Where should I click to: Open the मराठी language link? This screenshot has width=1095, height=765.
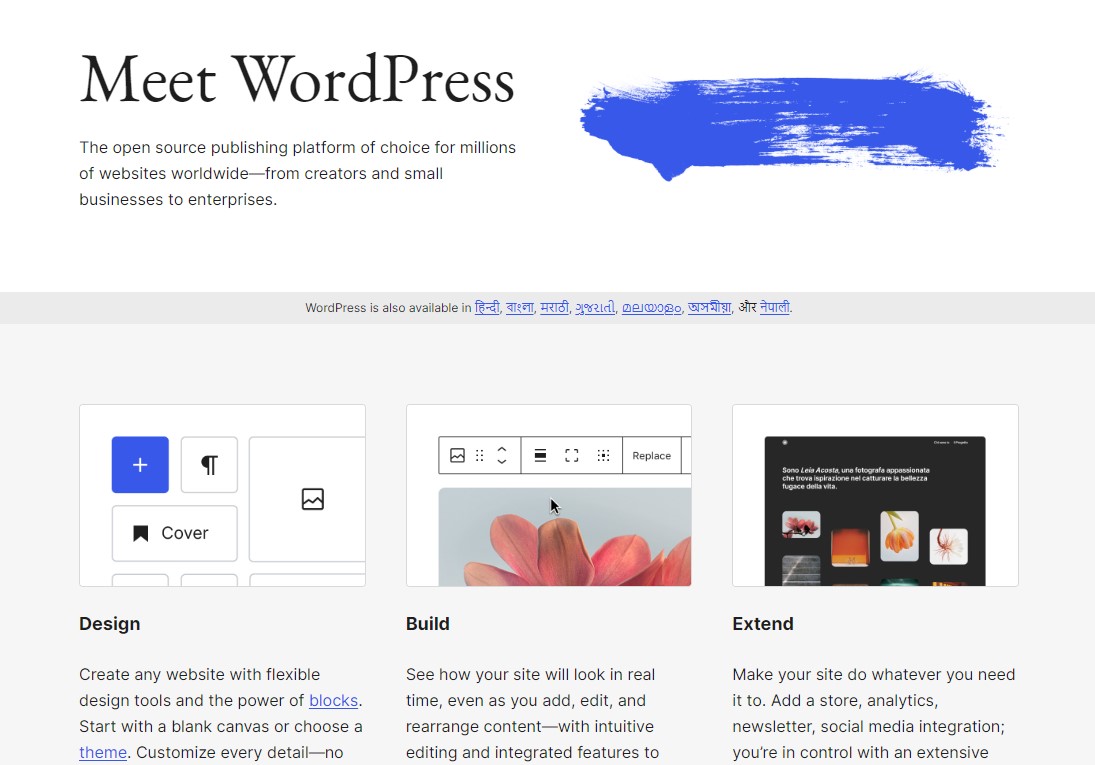[x=554, y=307]
